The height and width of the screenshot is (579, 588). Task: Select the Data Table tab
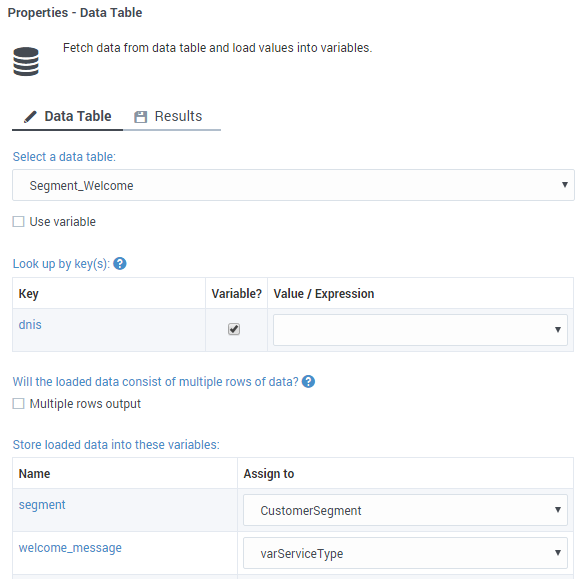(x=68, y=117)
